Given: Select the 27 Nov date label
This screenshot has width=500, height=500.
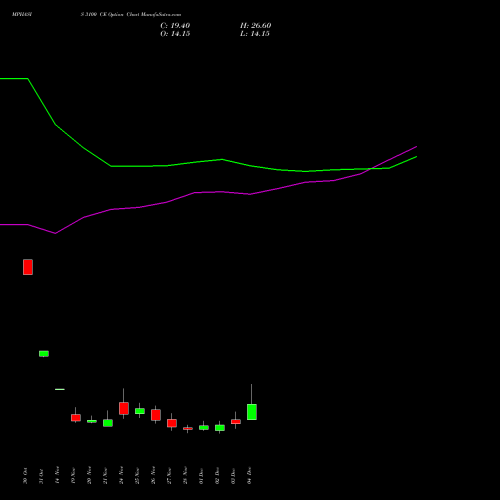Looking at the screenshot, I should click(x=169, y=475).
